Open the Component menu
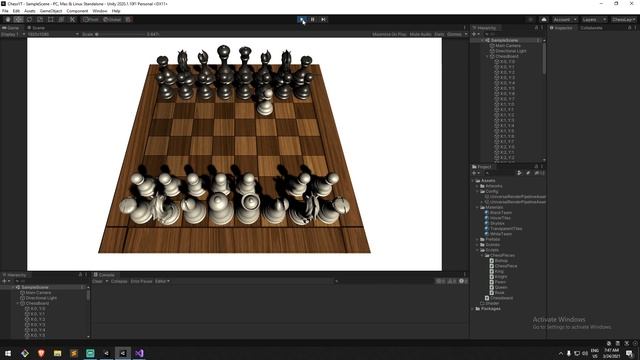Image resolution: width=640 pixels, height=360 pixels. pyautogui.click(x=77, y=11)
